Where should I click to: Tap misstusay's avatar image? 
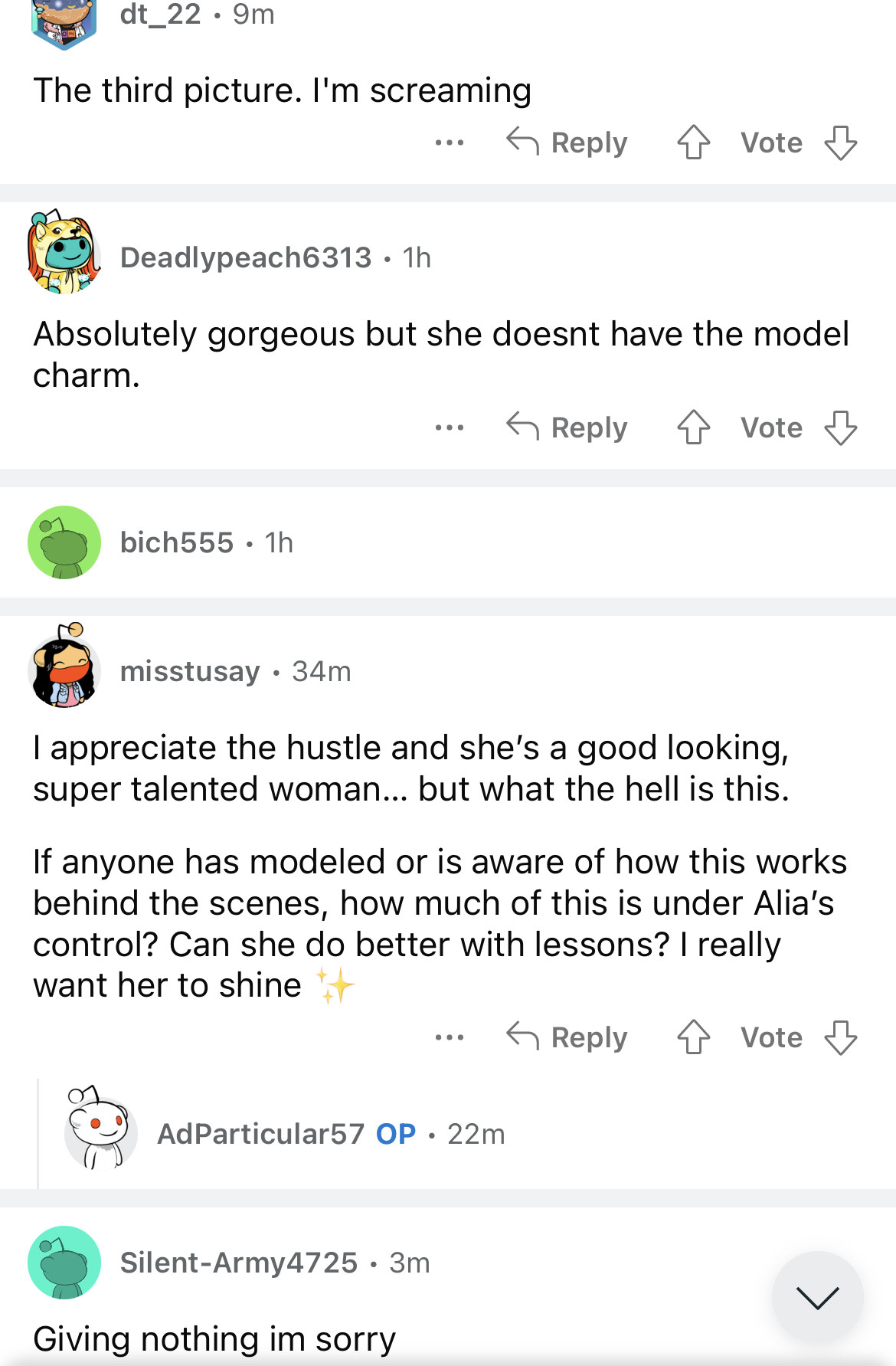tap(64, 667)
